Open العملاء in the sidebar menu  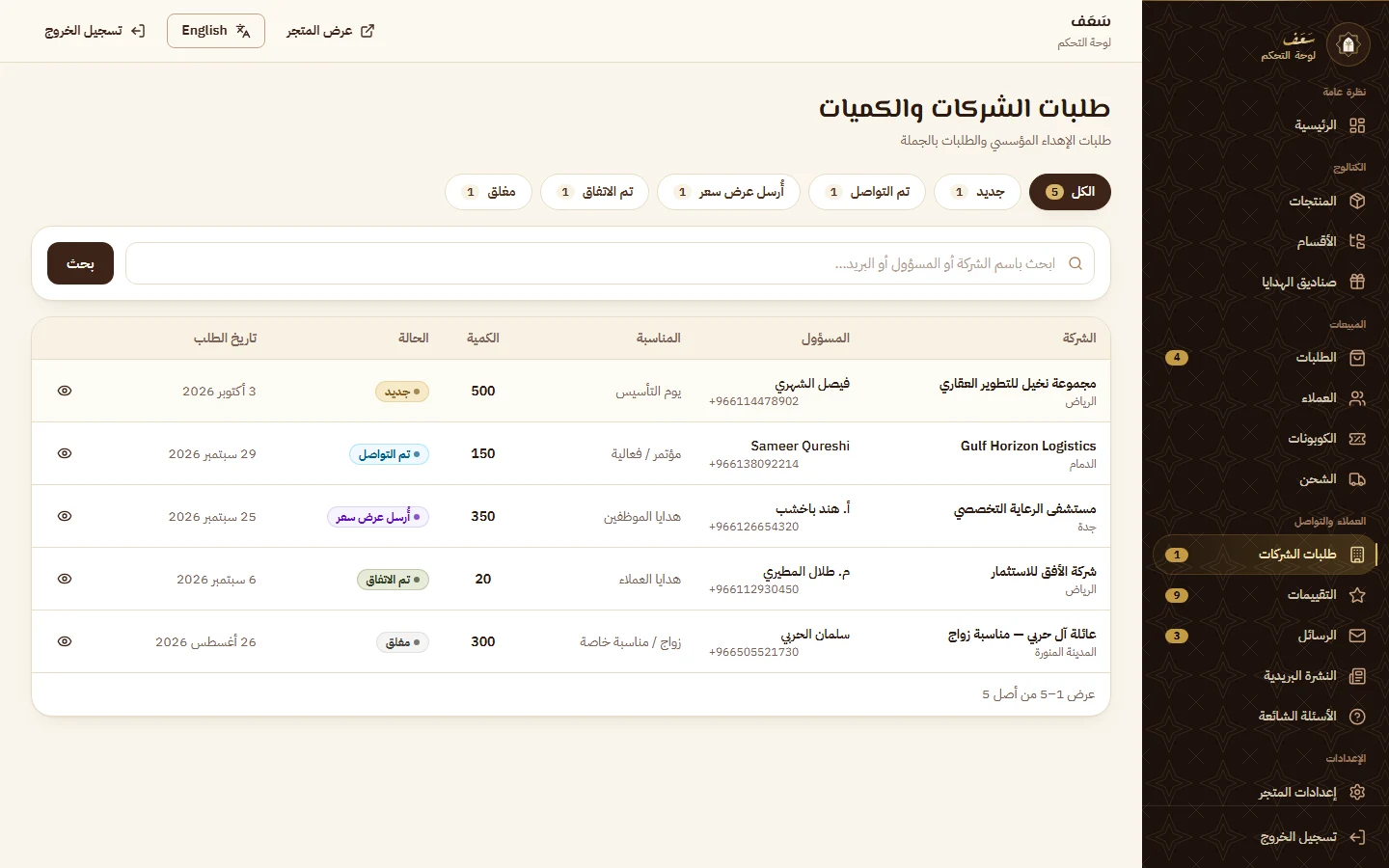1266,398
